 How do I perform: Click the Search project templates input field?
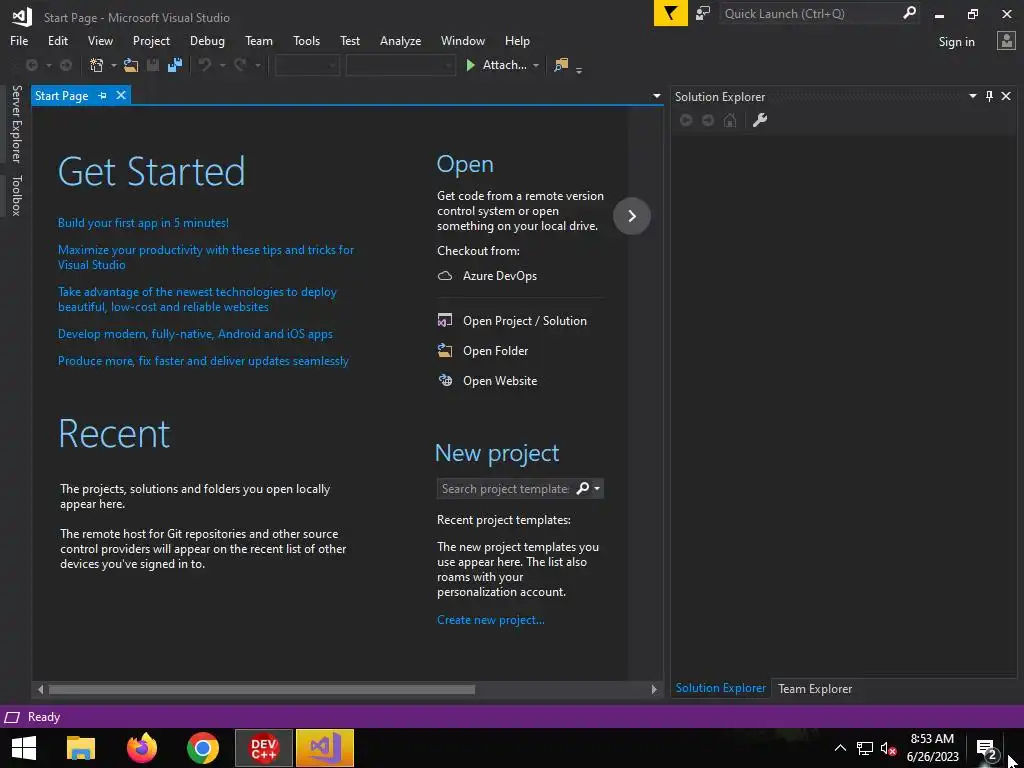coord(505,488)
